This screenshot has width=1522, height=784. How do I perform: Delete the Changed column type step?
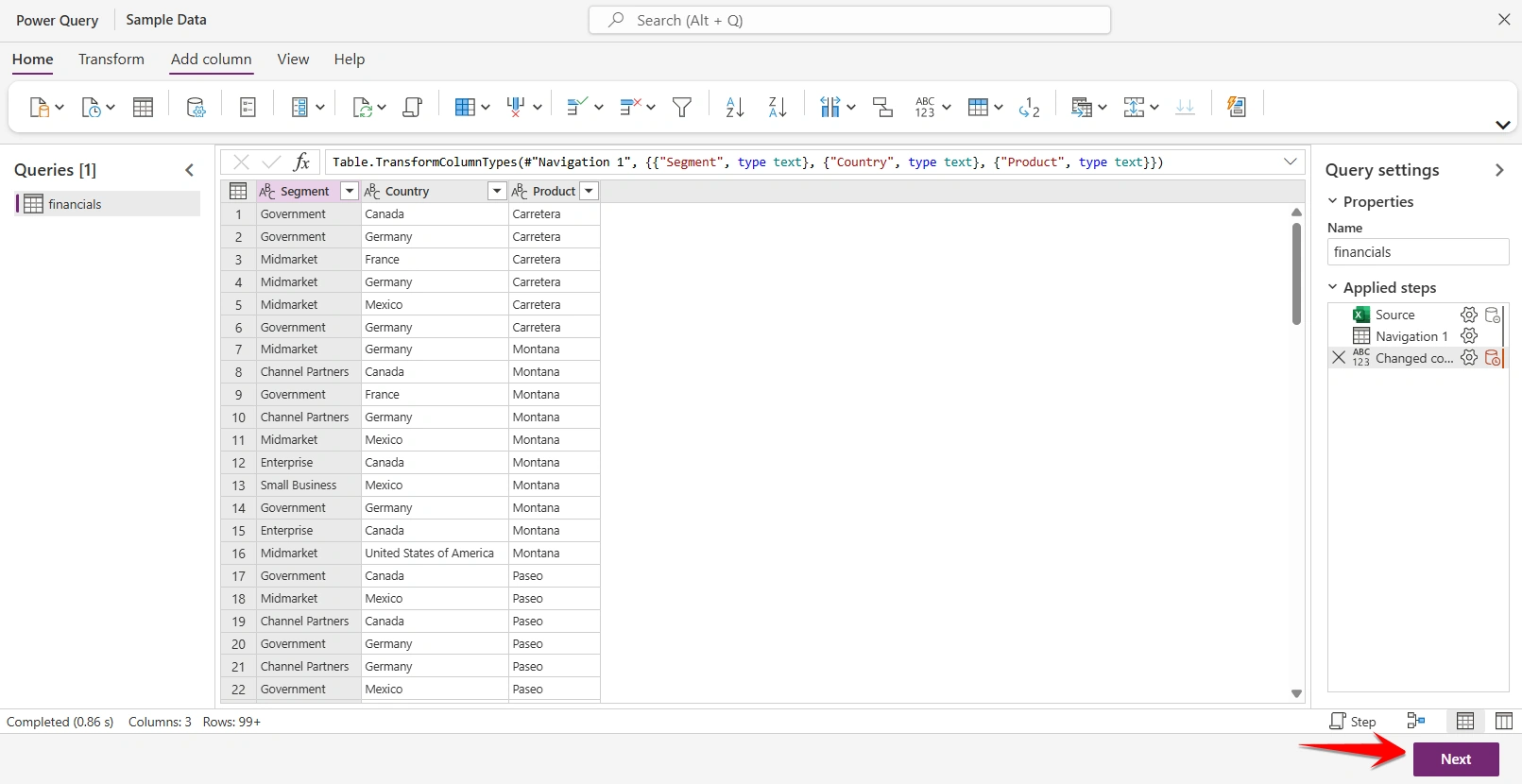tap(1339, 358)
